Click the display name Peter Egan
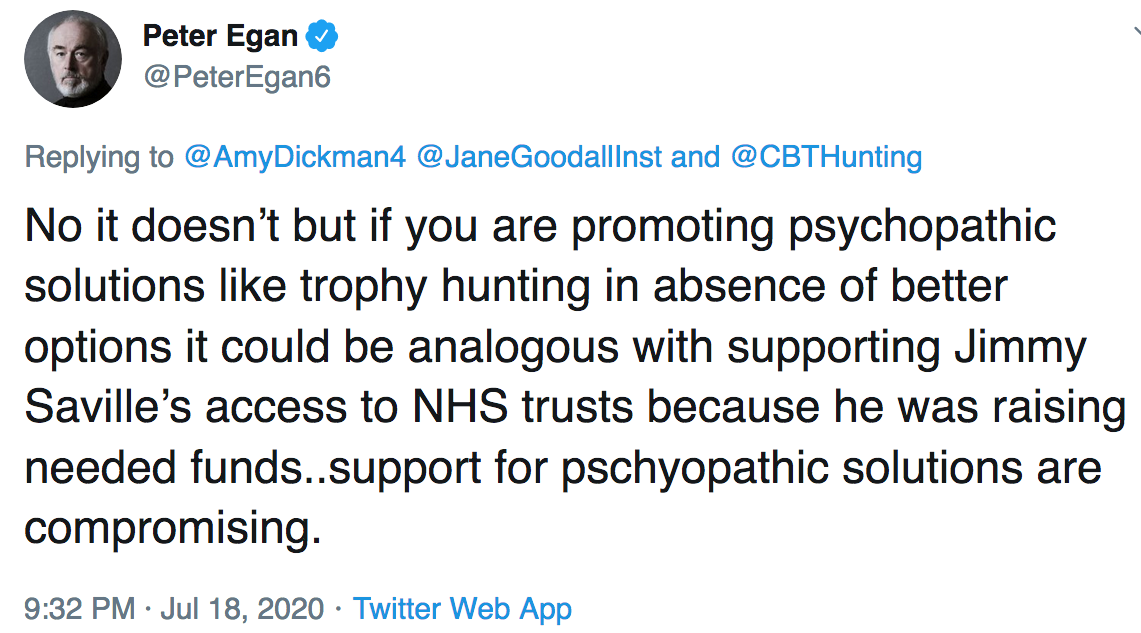Image resolution: width=1141 pixels, height=633 pixels. [x=220, y=36]
